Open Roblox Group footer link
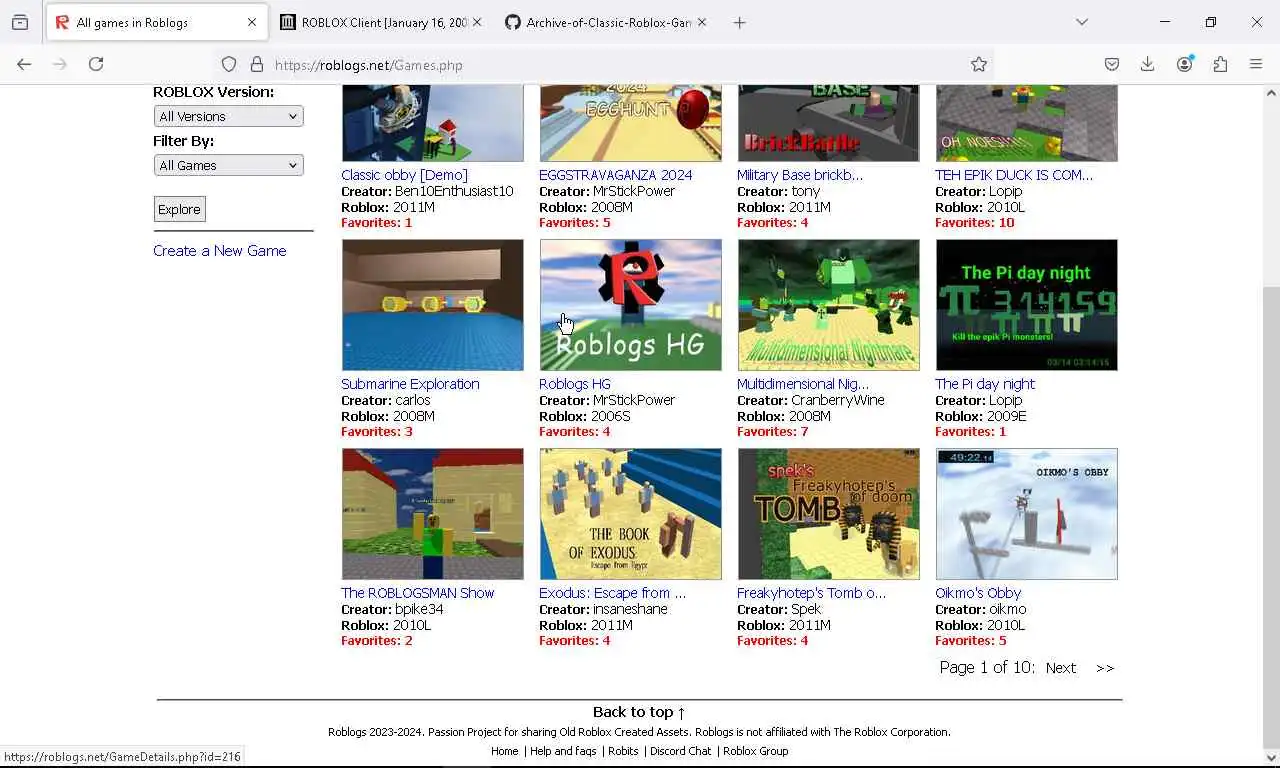Viewport: 1280px width, 768px height. tap(755, 751)
